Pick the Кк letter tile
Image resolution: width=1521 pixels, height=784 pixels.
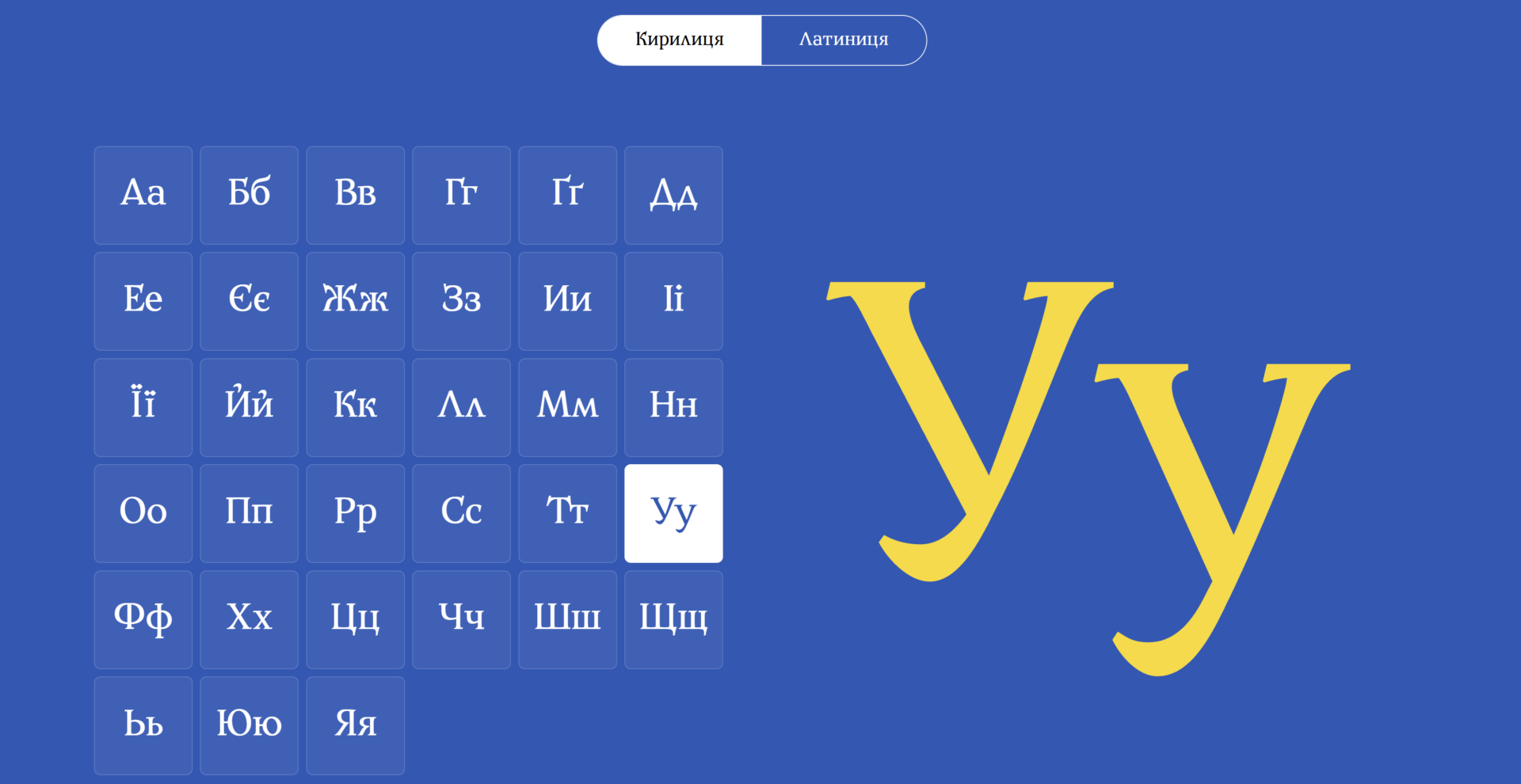point(356,407)
